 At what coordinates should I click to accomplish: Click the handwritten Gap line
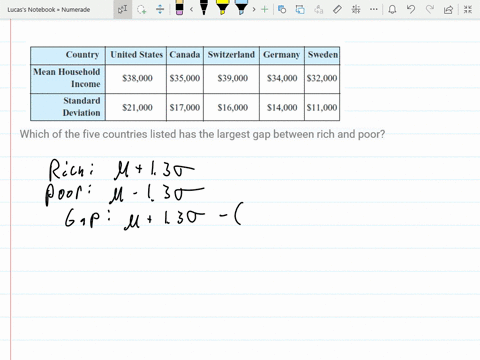[x=153, y=215]
